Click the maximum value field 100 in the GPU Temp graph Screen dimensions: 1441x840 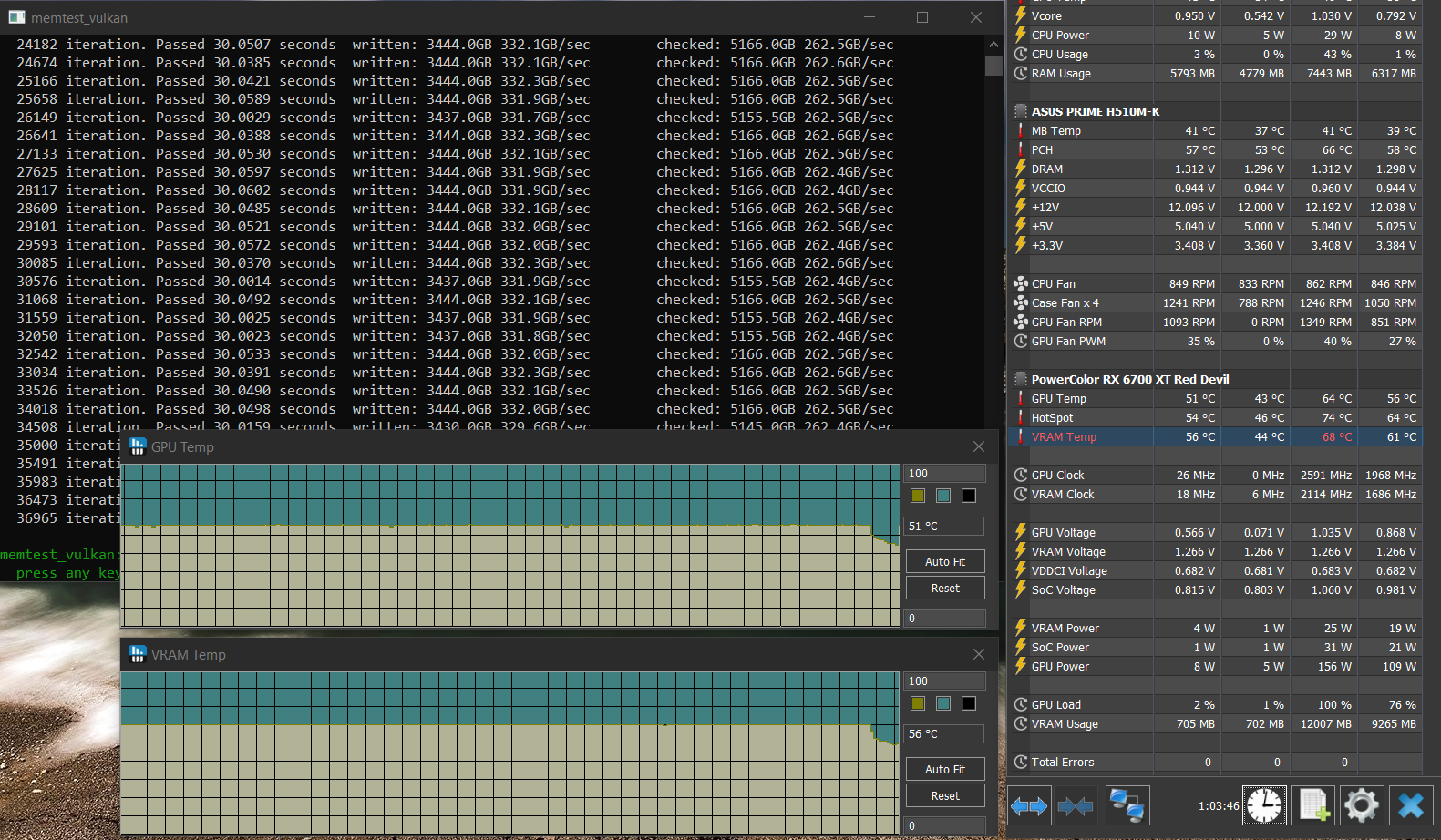(x=944, y=474)
